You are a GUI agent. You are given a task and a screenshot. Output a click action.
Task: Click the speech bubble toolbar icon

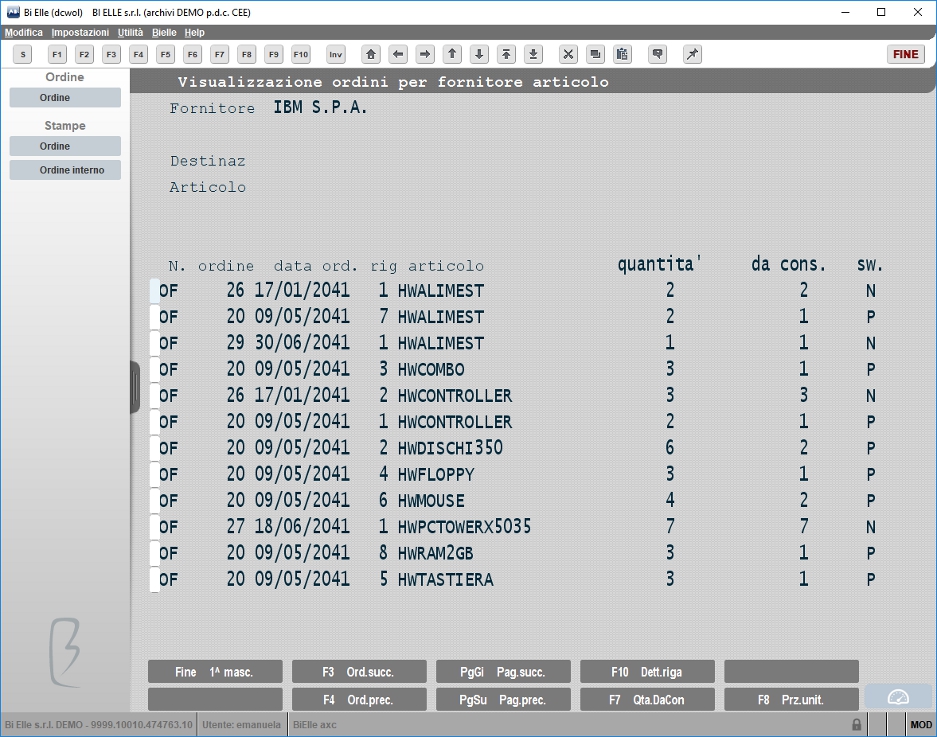tap(657, 54)
